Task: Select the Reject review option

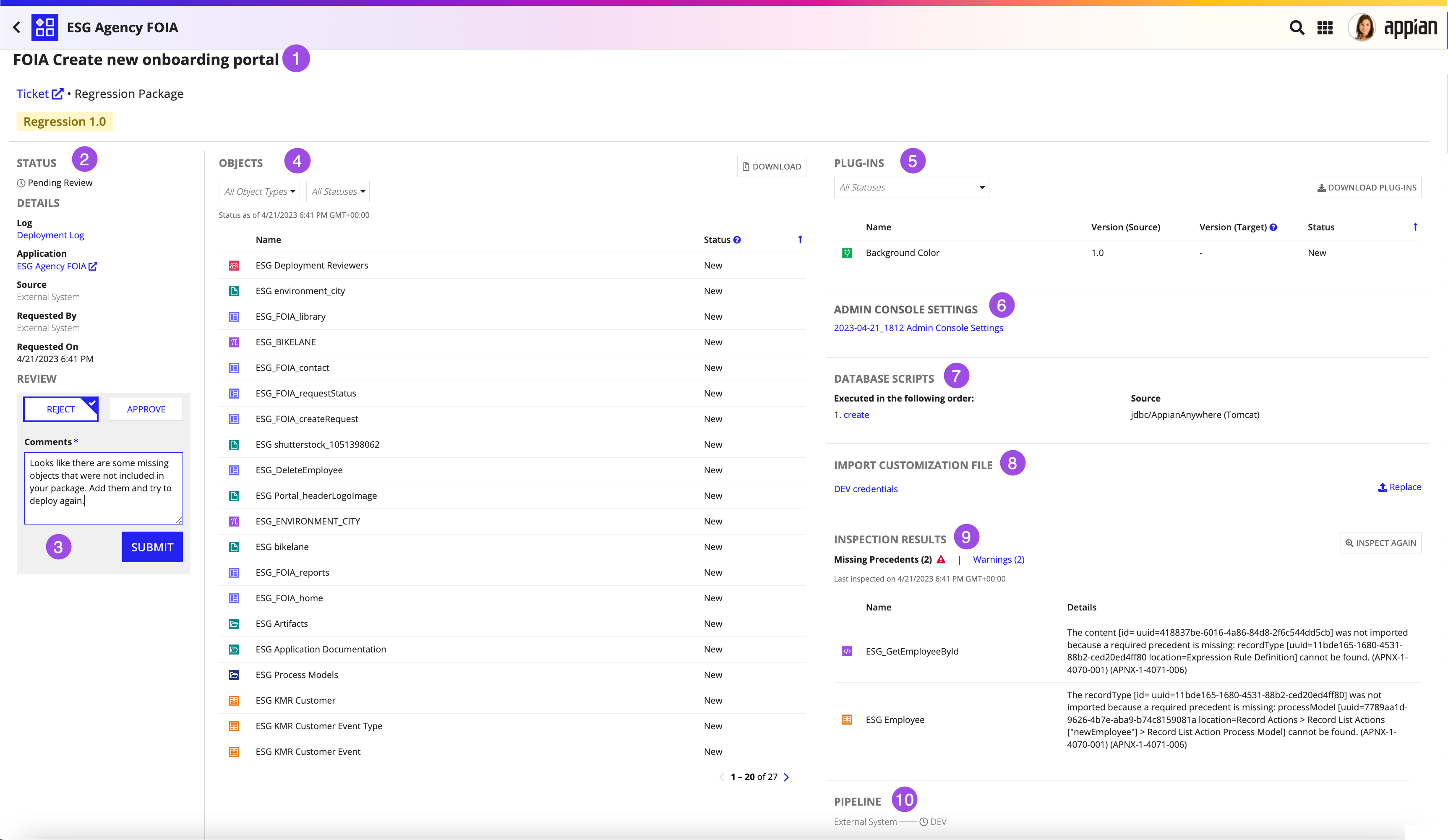Action: [x=61, y=409]
